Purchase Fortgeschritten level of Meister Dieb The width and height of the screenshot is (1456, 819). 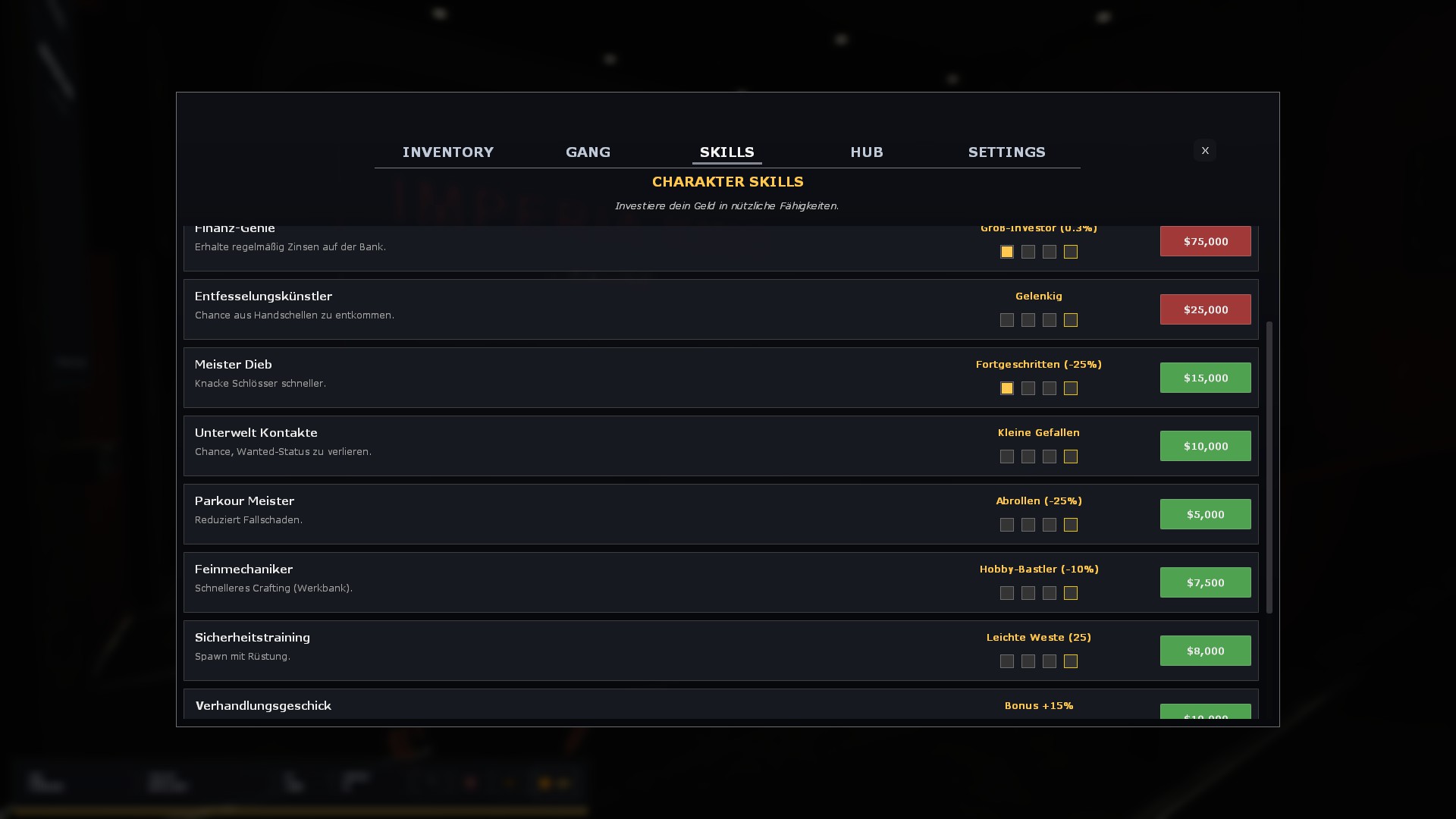[x=1205, y=377]
